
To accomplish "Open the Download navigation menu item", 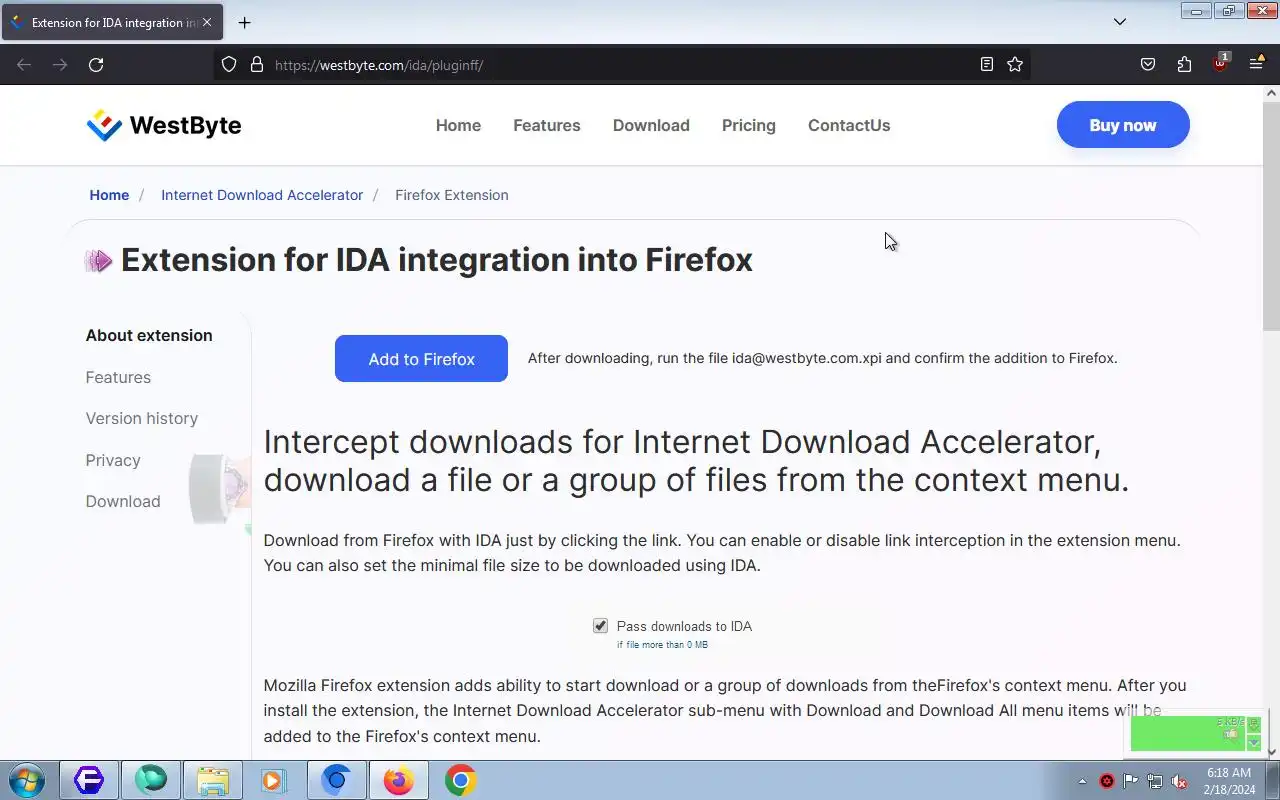I will (x=651, y=125).
